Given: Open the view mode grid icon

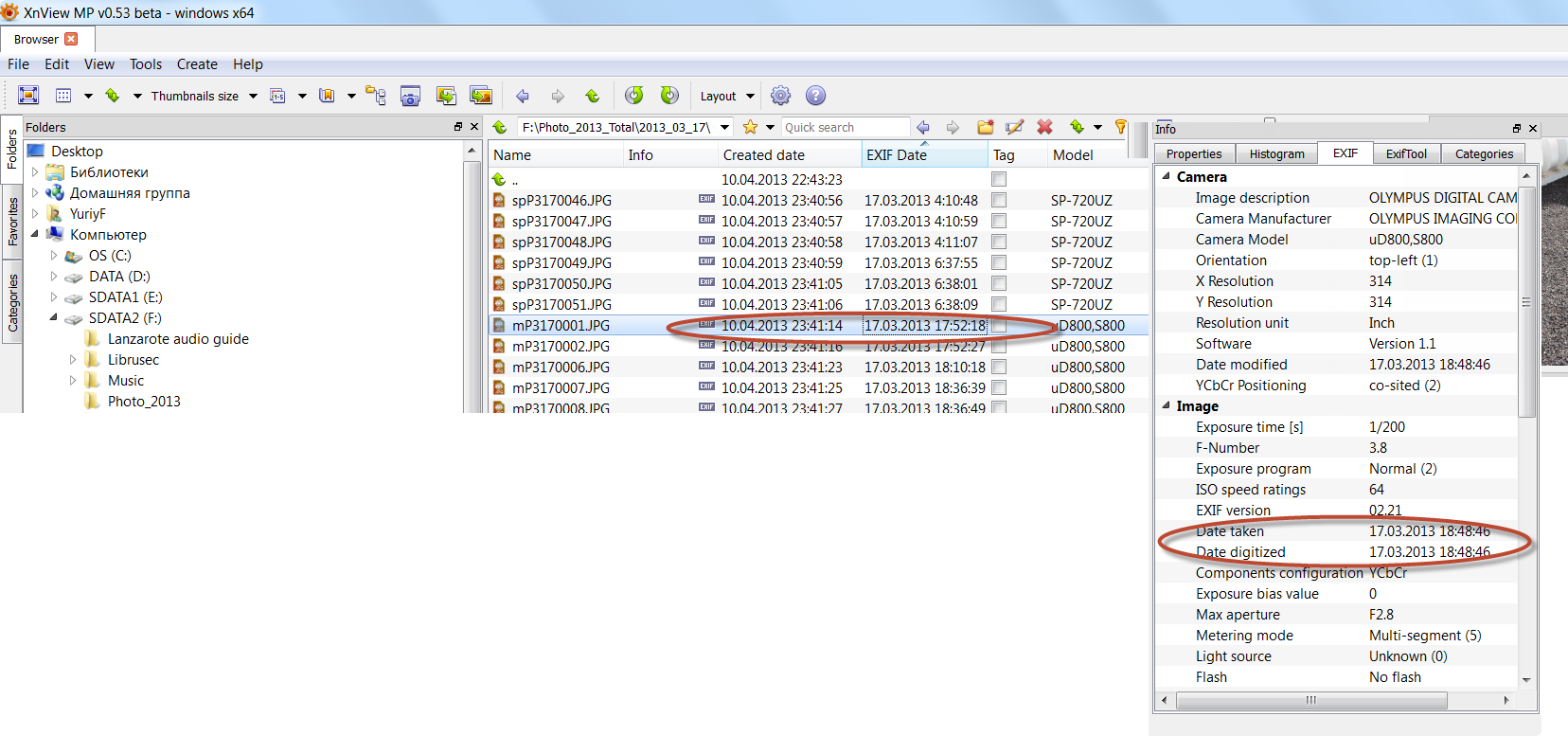Looking at the screenshot, I should click(x=63, y=96).
